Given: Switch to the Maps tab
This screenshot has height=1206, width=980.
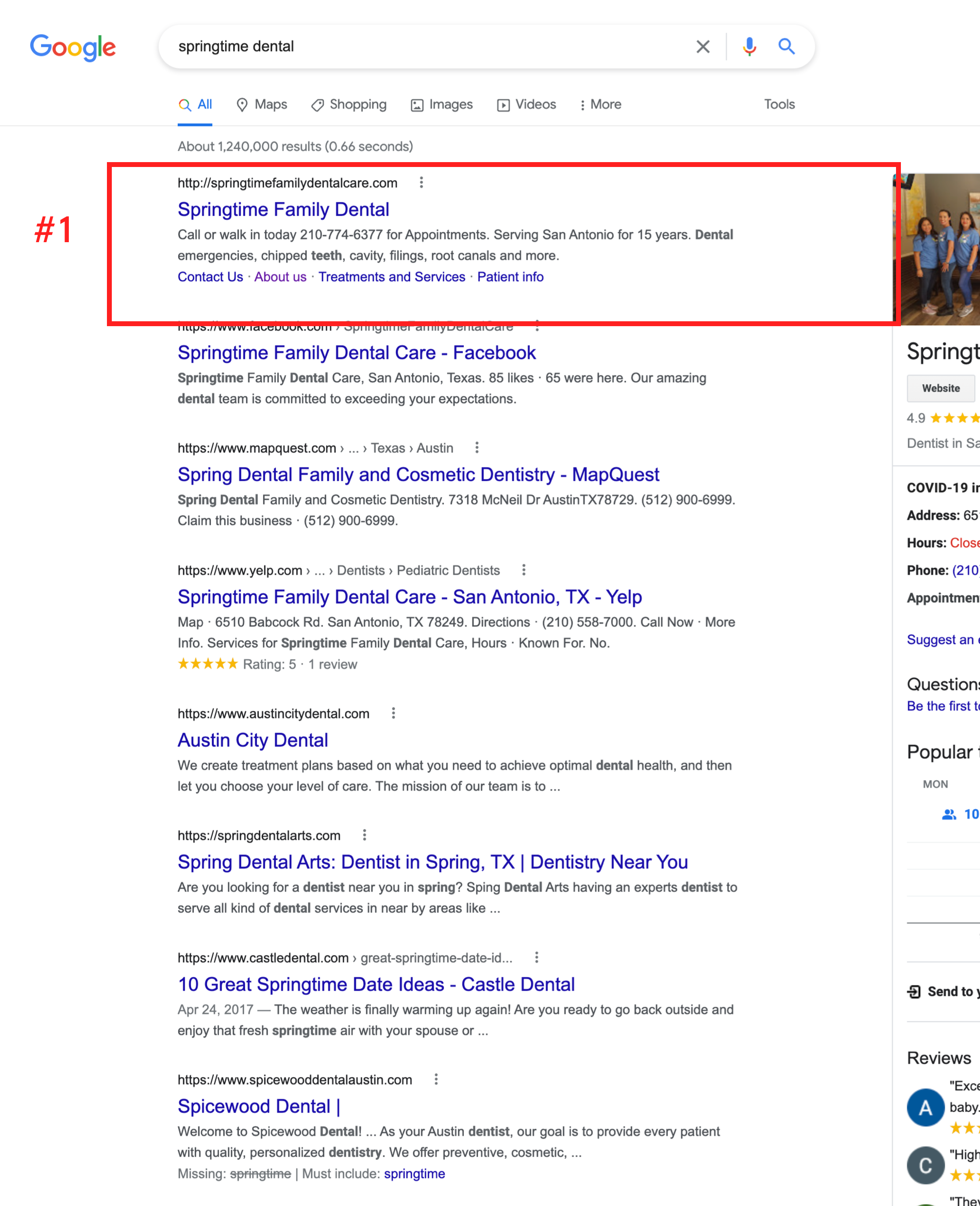Looking at the screenshot, I should tap(261, 104).
